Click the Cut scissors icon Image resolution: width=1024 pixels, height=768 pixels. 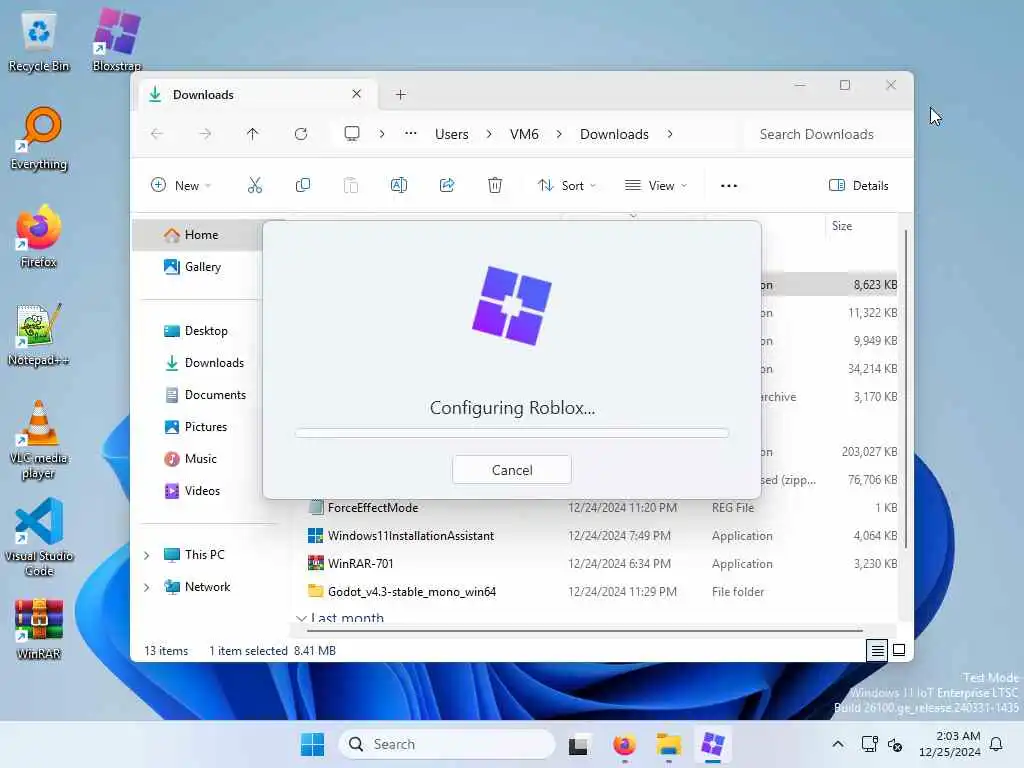coord(255,185)
